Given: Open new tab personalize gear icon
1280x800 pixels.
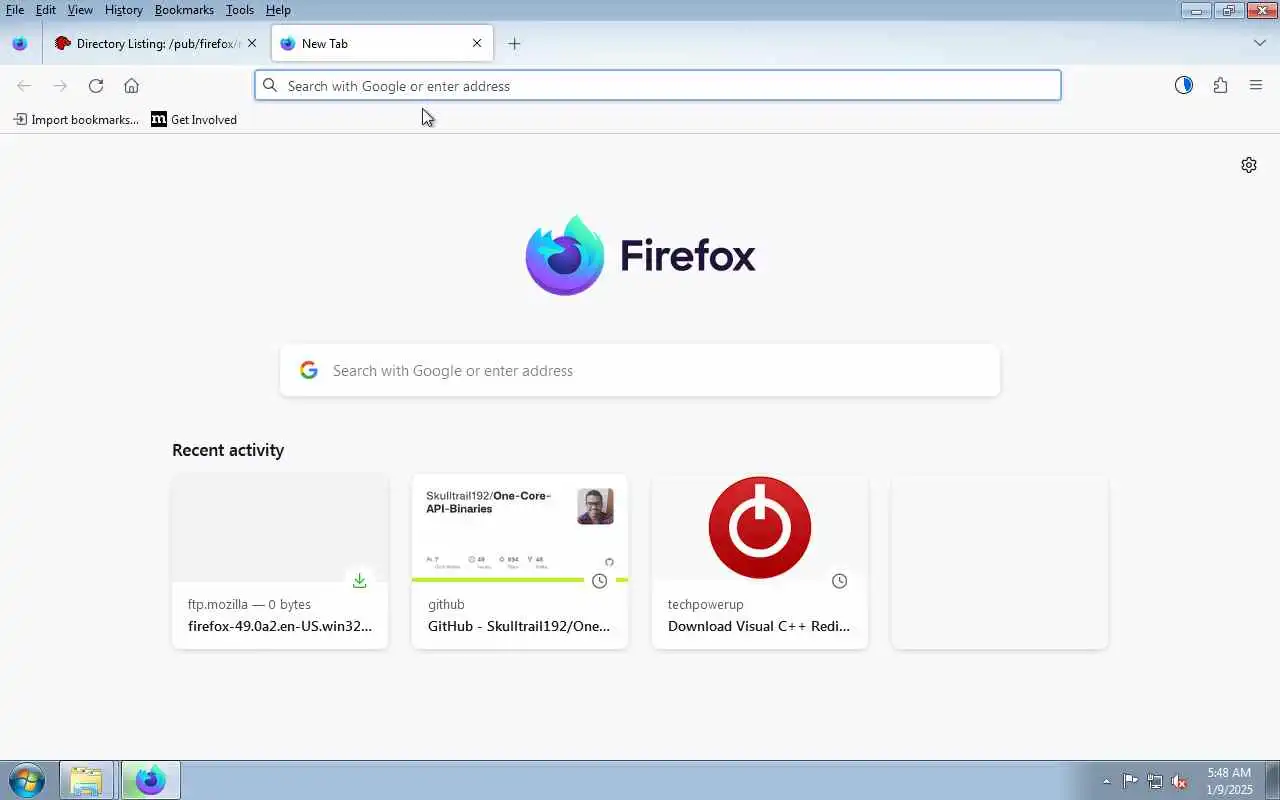Looking at the screenshot, I should tap(1249, 165).
